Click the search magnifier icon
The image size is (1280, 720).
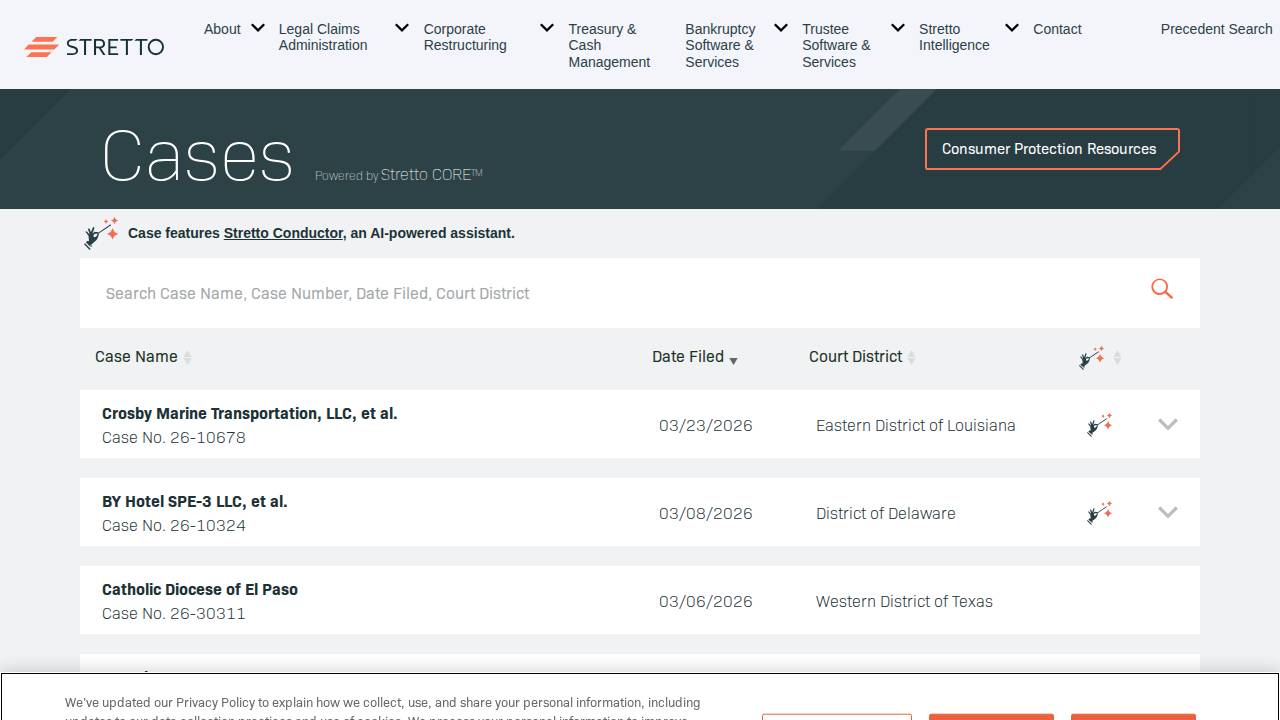(x=1161, y=289)
